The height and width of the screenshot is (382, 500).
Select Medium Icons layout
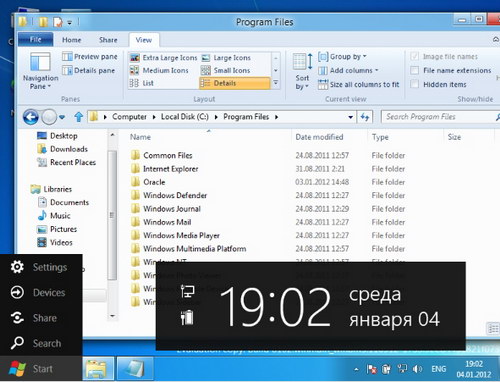pos(159,70)
